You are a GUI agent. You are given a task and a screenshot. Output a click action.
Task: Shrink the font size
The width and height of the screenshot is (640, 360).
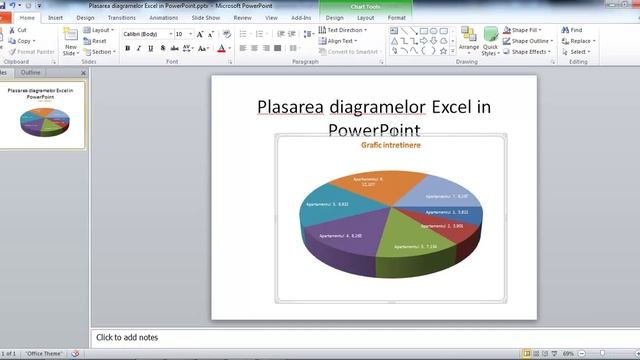211,34
